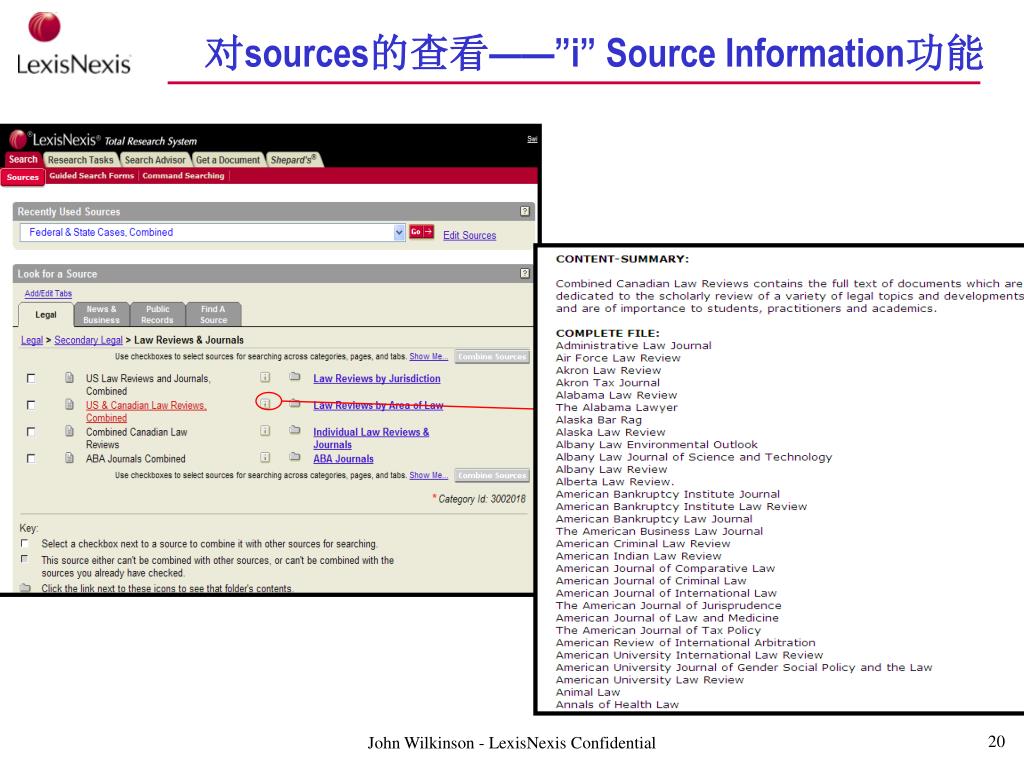This screenshot has width=1024, height=768.
Task: Open US & Canadian Law Reviews, Combined source link
Action: tap(146, 411)
